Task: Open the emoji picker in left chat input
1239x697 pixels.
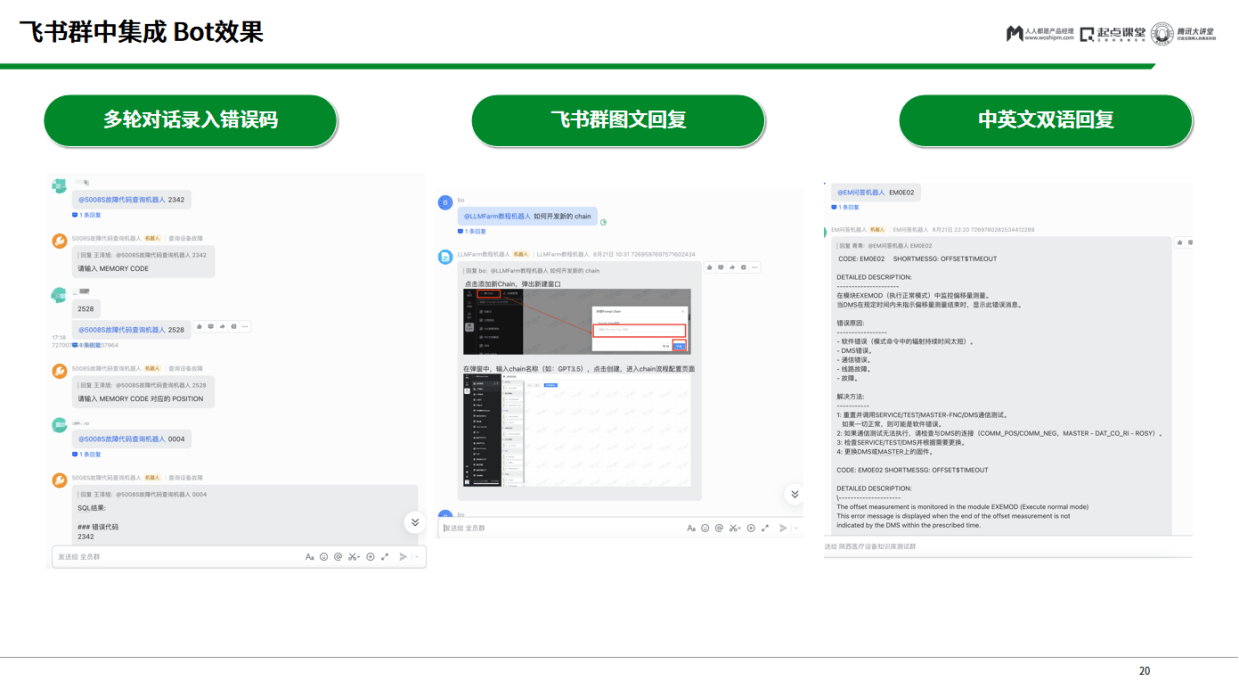Action: point(322,555)
